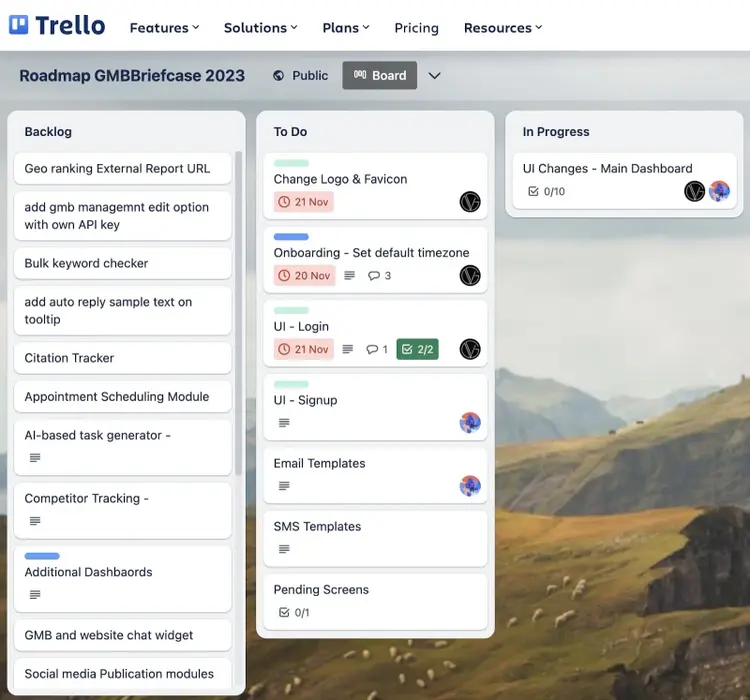Screen dimensions: 750x700
Task: Open add auto reply sample text card
Action: pos(122,311)
